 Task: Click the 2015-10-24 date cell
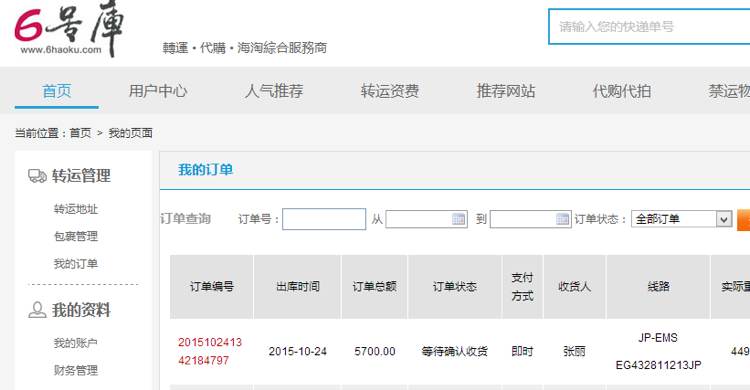298,352
